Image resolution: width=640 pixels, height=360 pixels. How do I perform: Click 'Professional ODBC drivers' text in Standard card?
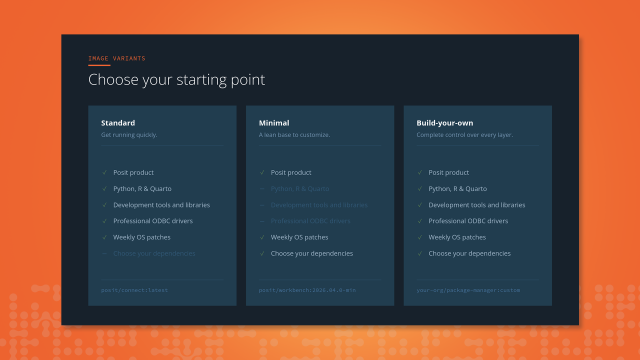[153, 221]
